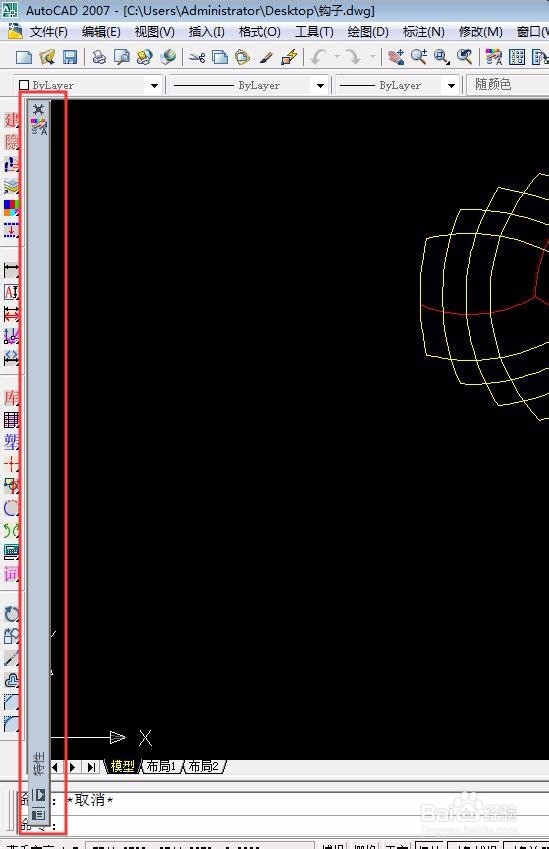Select the Pan realtime hand tool

click(396, 57)
